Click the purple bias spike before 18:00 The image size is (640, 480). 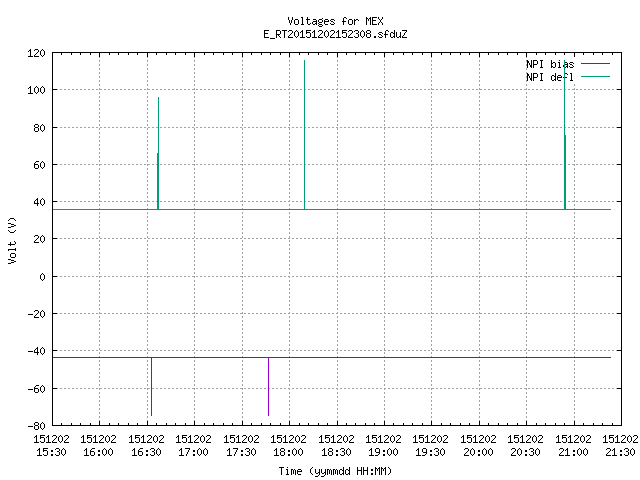[x=269, y=387]
